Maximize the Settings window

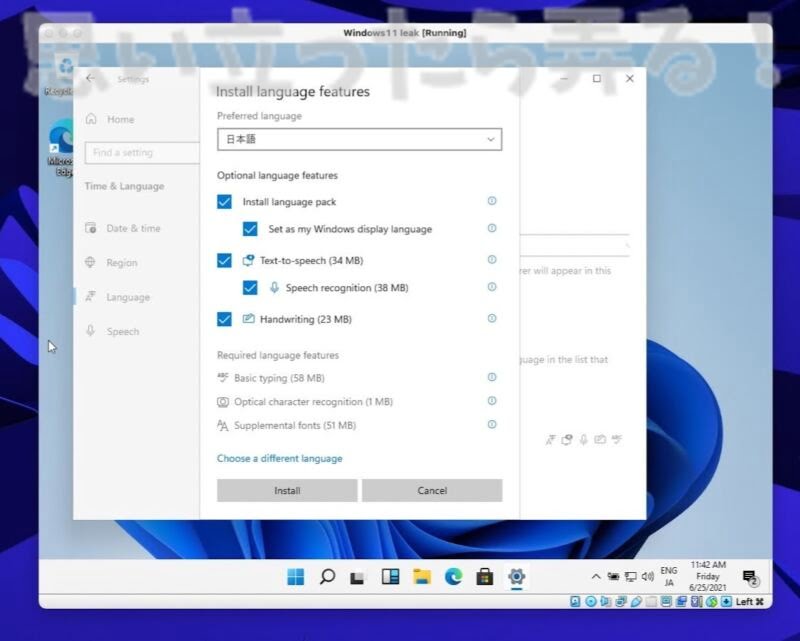click(596, 79)
